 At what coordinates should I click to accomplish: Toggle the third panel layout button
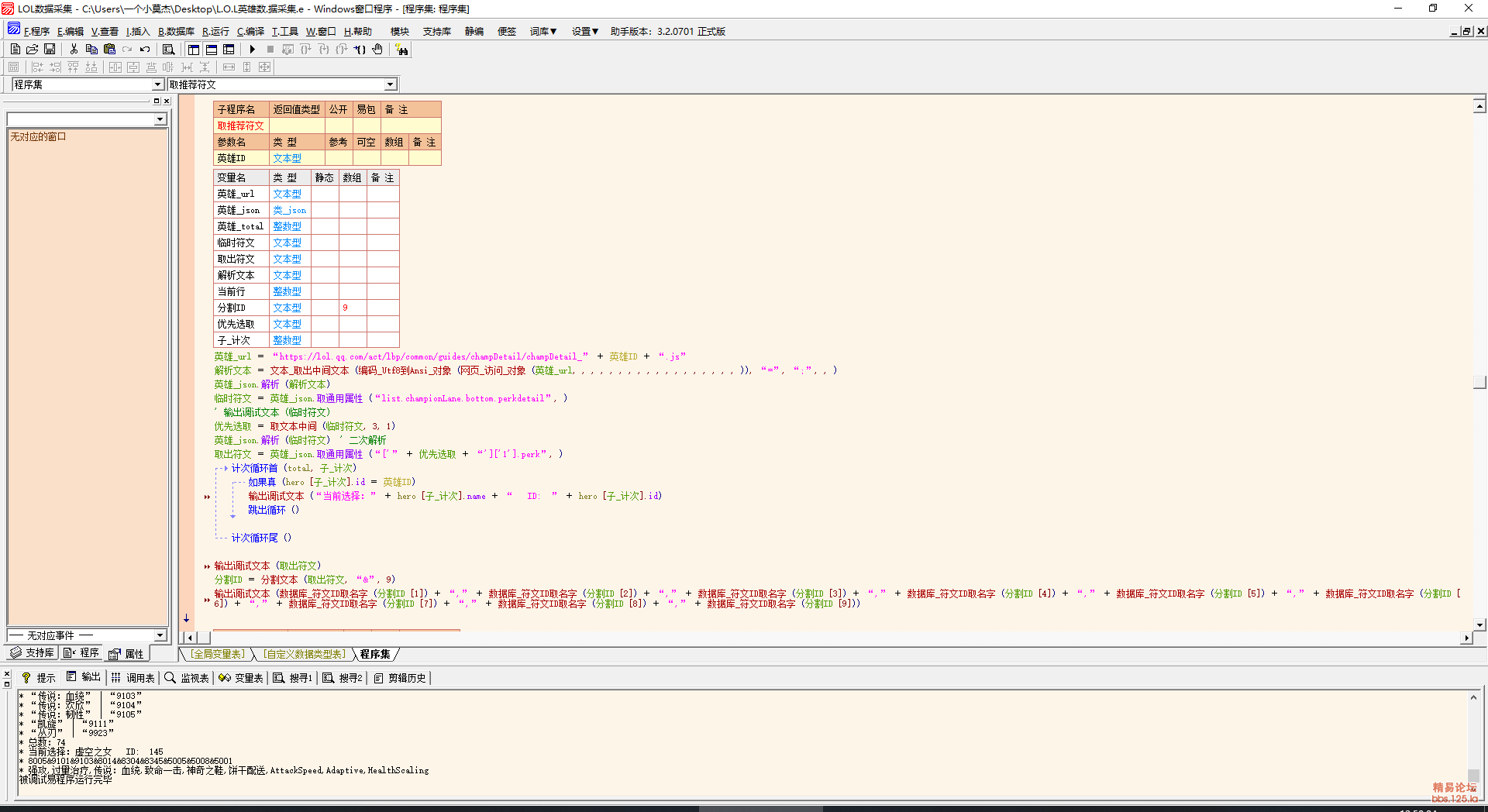point(229,49)
